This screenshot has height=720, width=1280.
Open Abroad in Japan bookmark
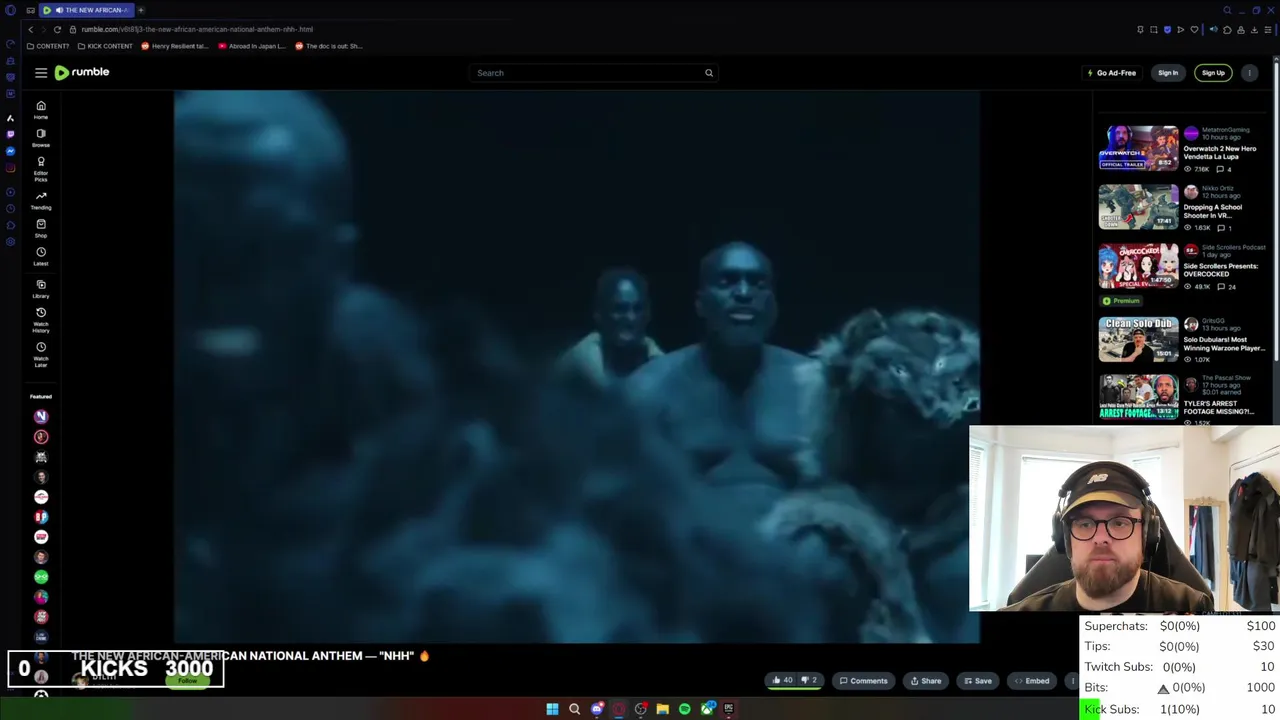tap(251, 46)
